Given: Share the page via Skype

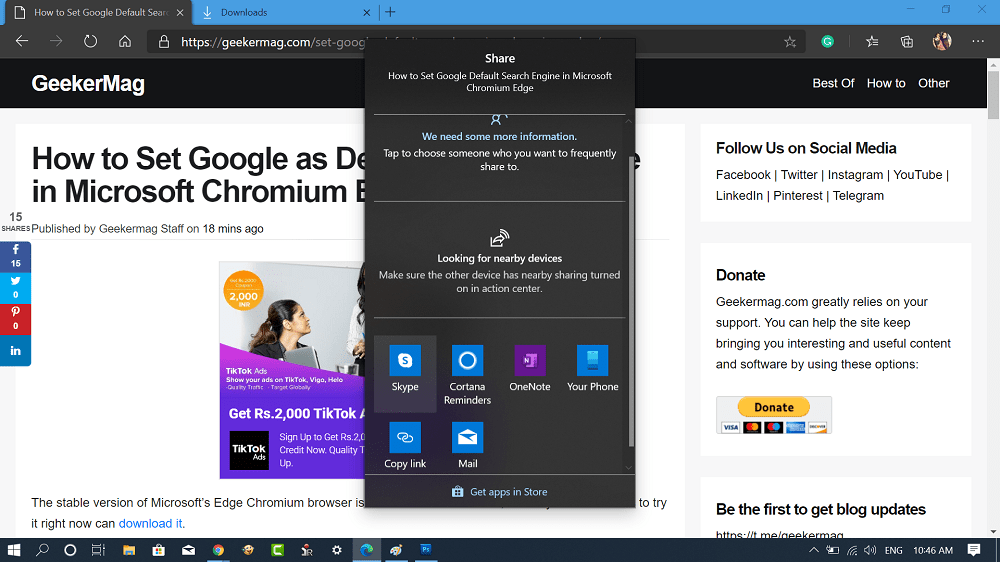Looking at the screenshot, I should pyautogui.click(x=405, y=373).
